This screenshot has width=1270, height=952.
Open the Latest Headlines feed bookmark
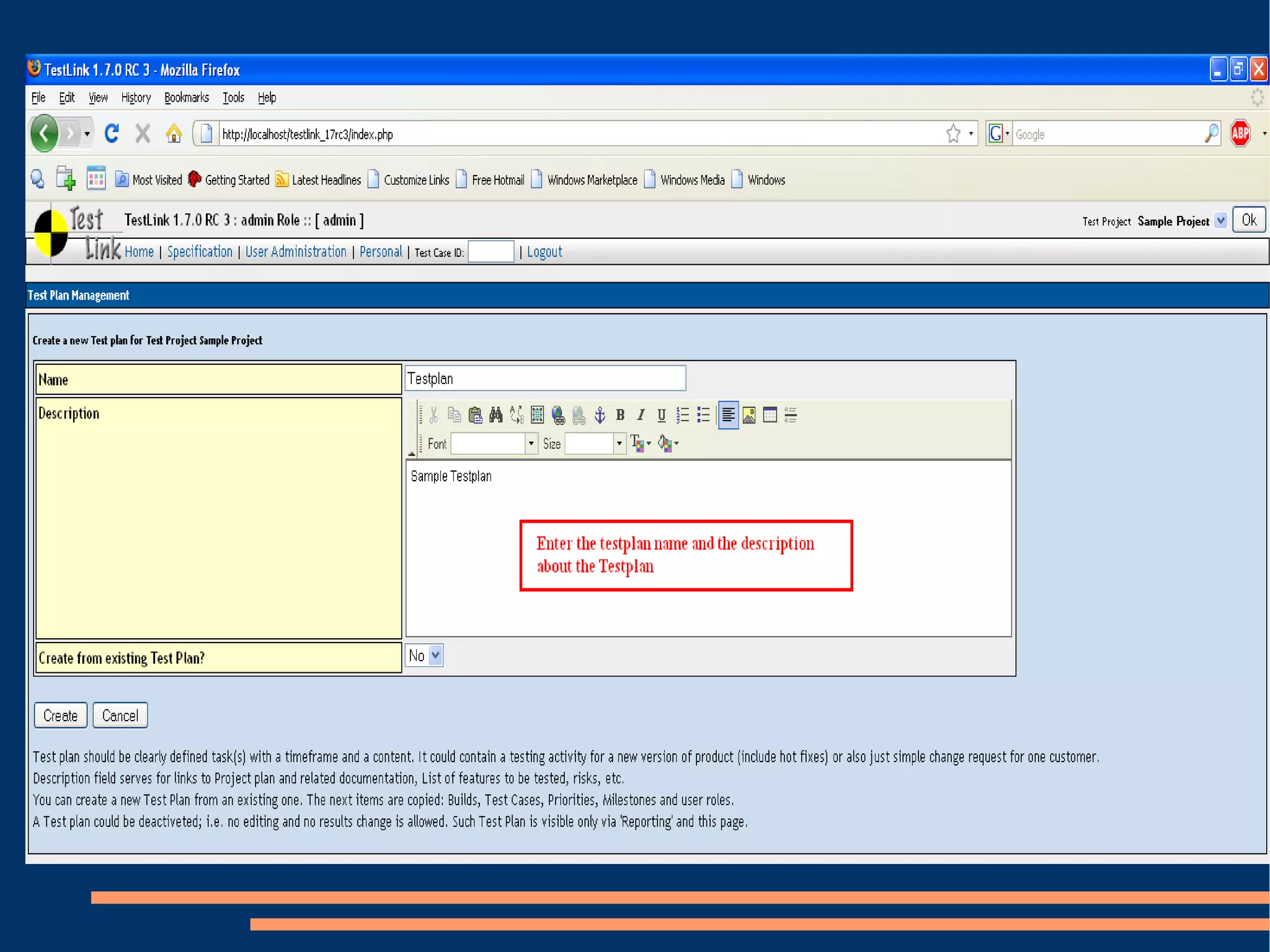click(319, 180)
